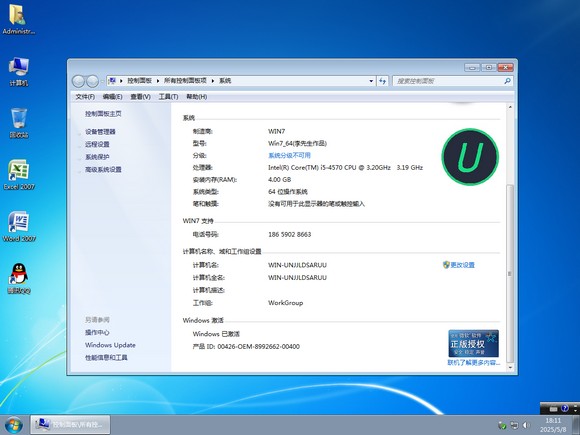Go to 控制面板主页 link
580x435 pixels.
103,114
